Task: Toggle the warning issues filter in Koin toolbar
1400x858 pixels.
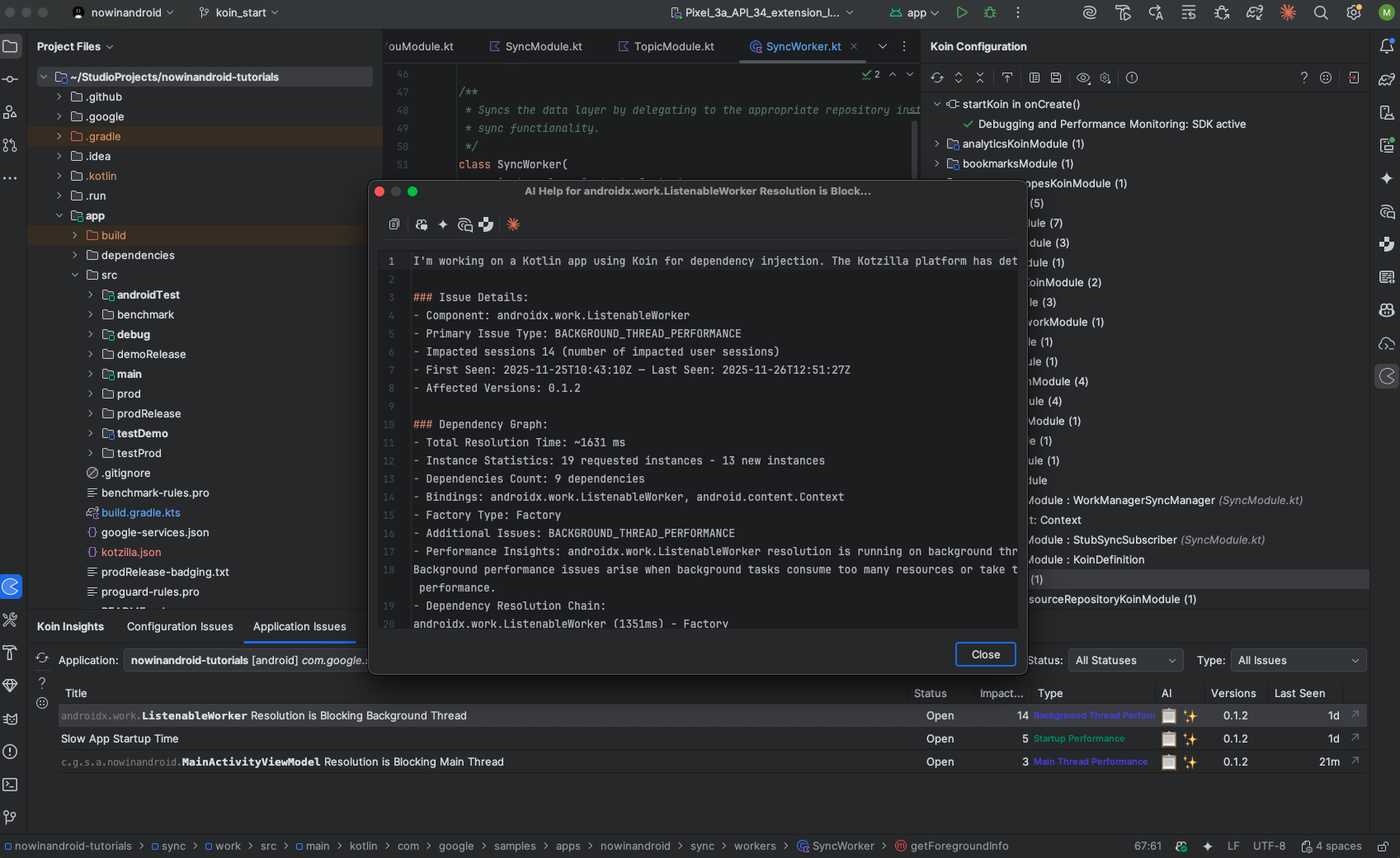Action: point(1132,78)
